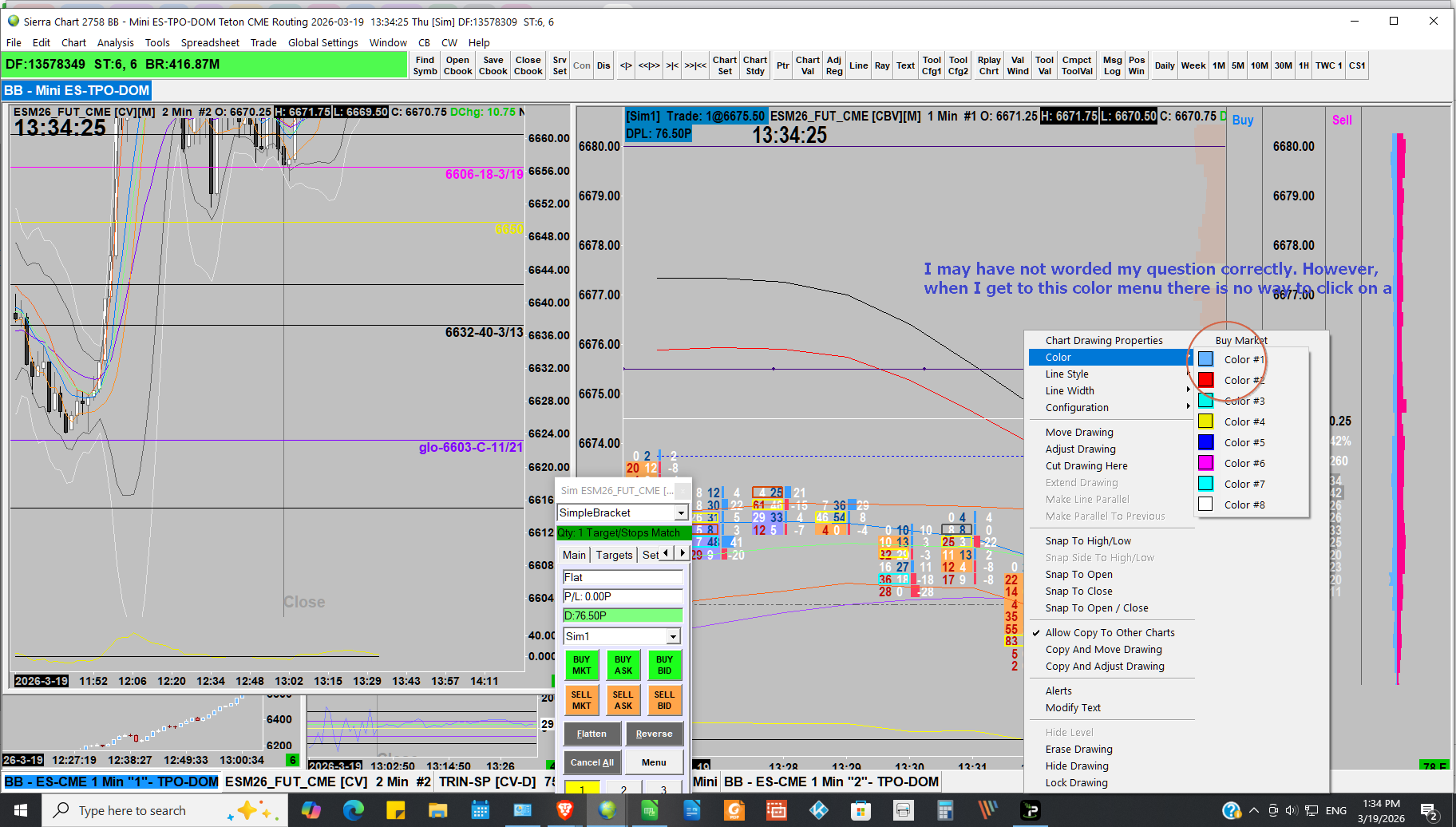Click the BUY ASK button

click(x=623, y=665)
